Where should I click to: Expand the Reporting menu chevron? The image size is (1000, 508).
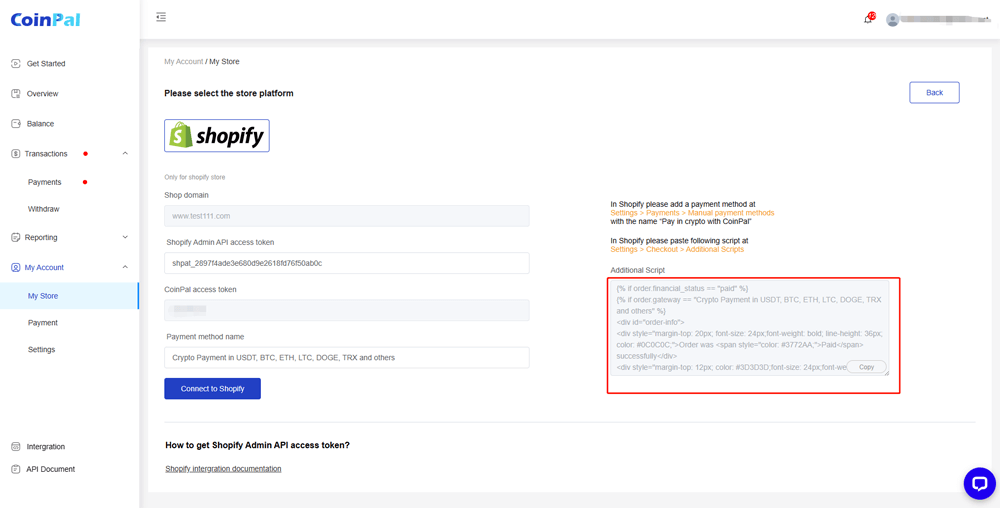click(x=125, y=237)
